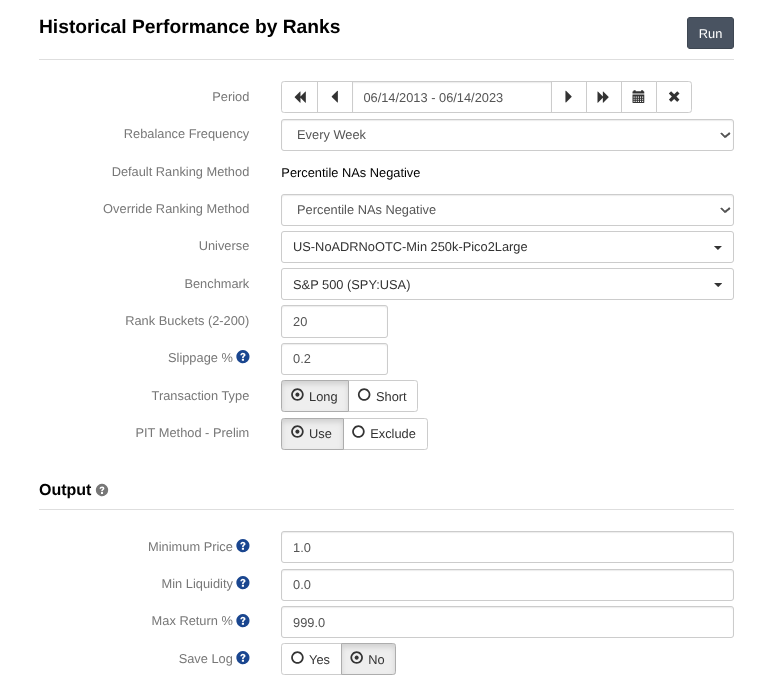Open the Universe selector
Viewport: 783px width, 680px height.
507,247
